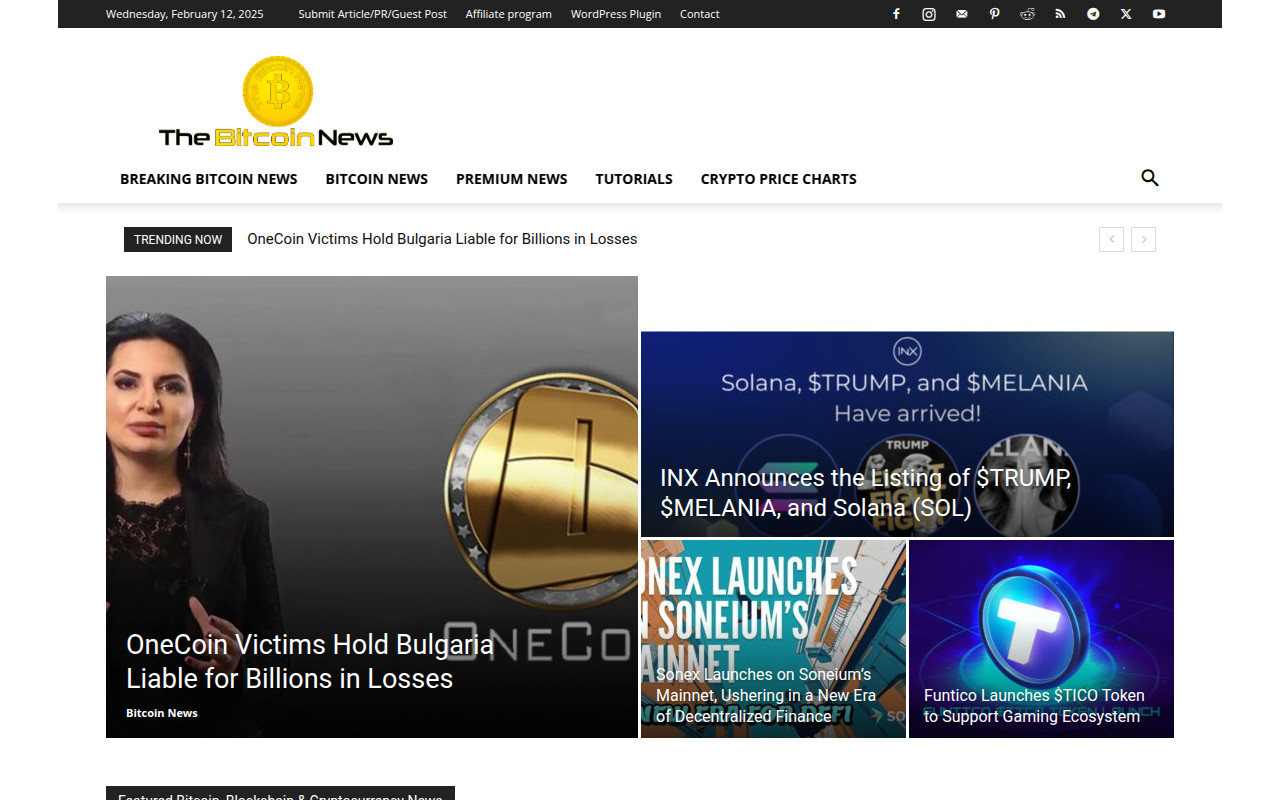Select Crypto Price Charts in navigation
This screenshot has height=800, width=1280.
click(778, 179)
